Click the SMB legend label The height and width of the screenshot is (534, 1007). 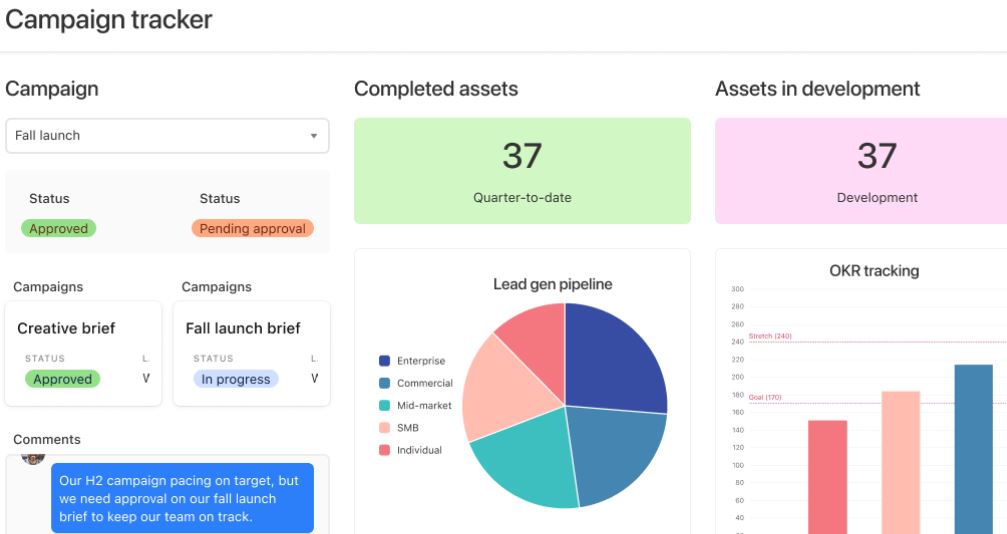pyautogui.click(x=408, y=427)
